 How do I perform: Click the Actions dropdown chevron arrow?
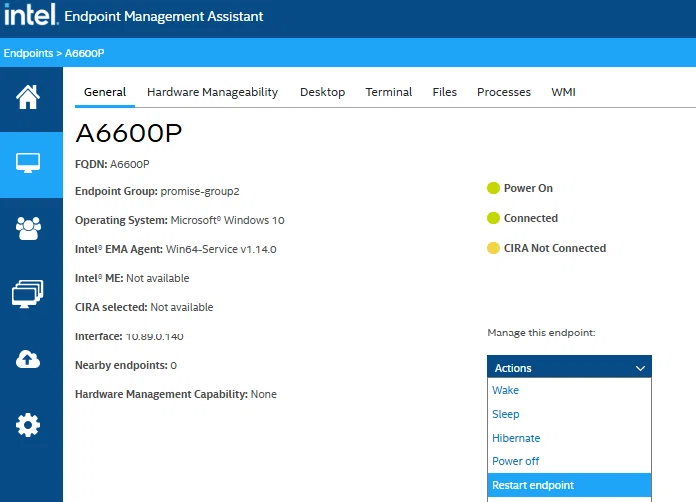point(640,368)
